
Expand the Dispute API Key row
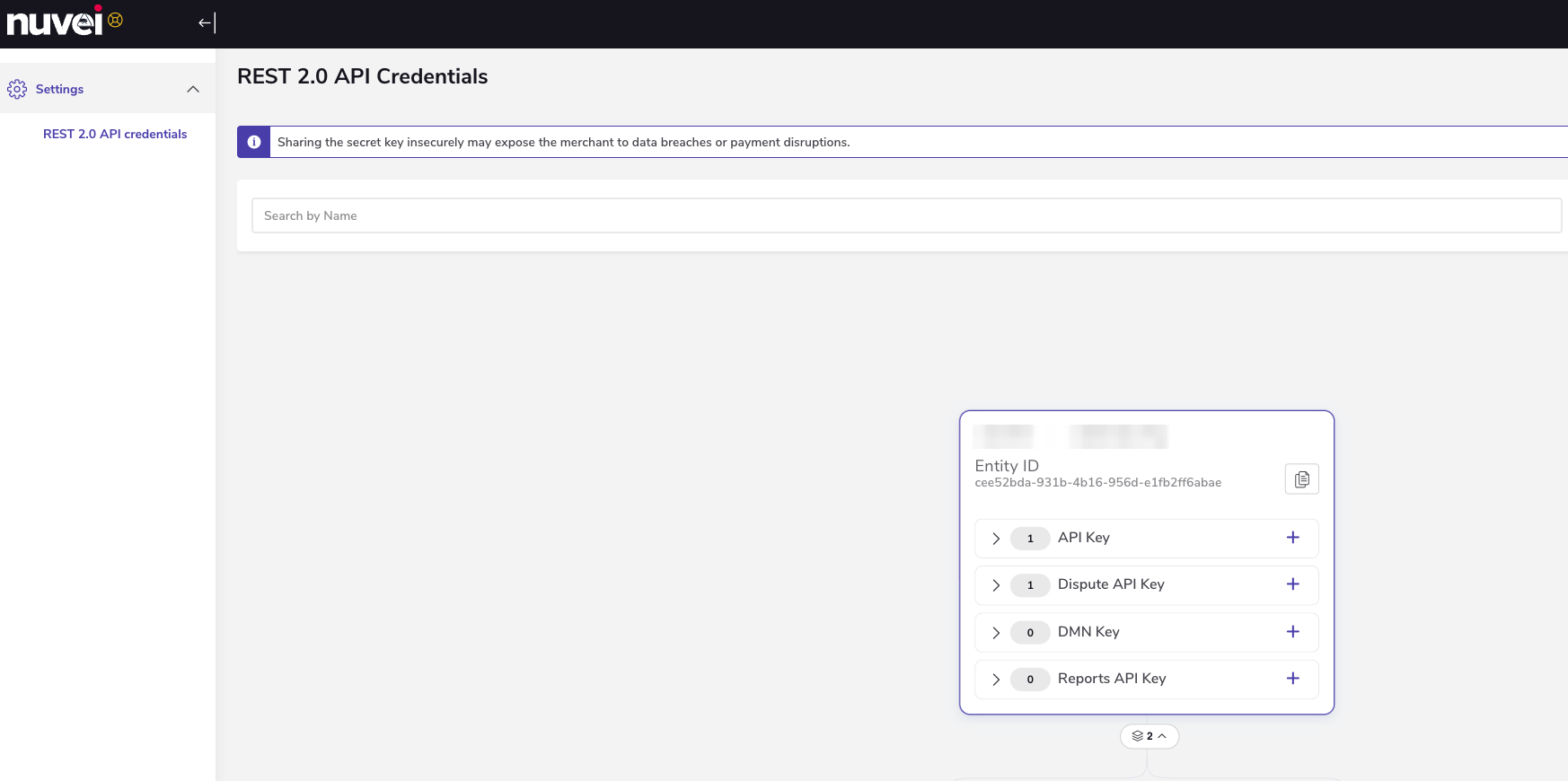tap(996, 585)
